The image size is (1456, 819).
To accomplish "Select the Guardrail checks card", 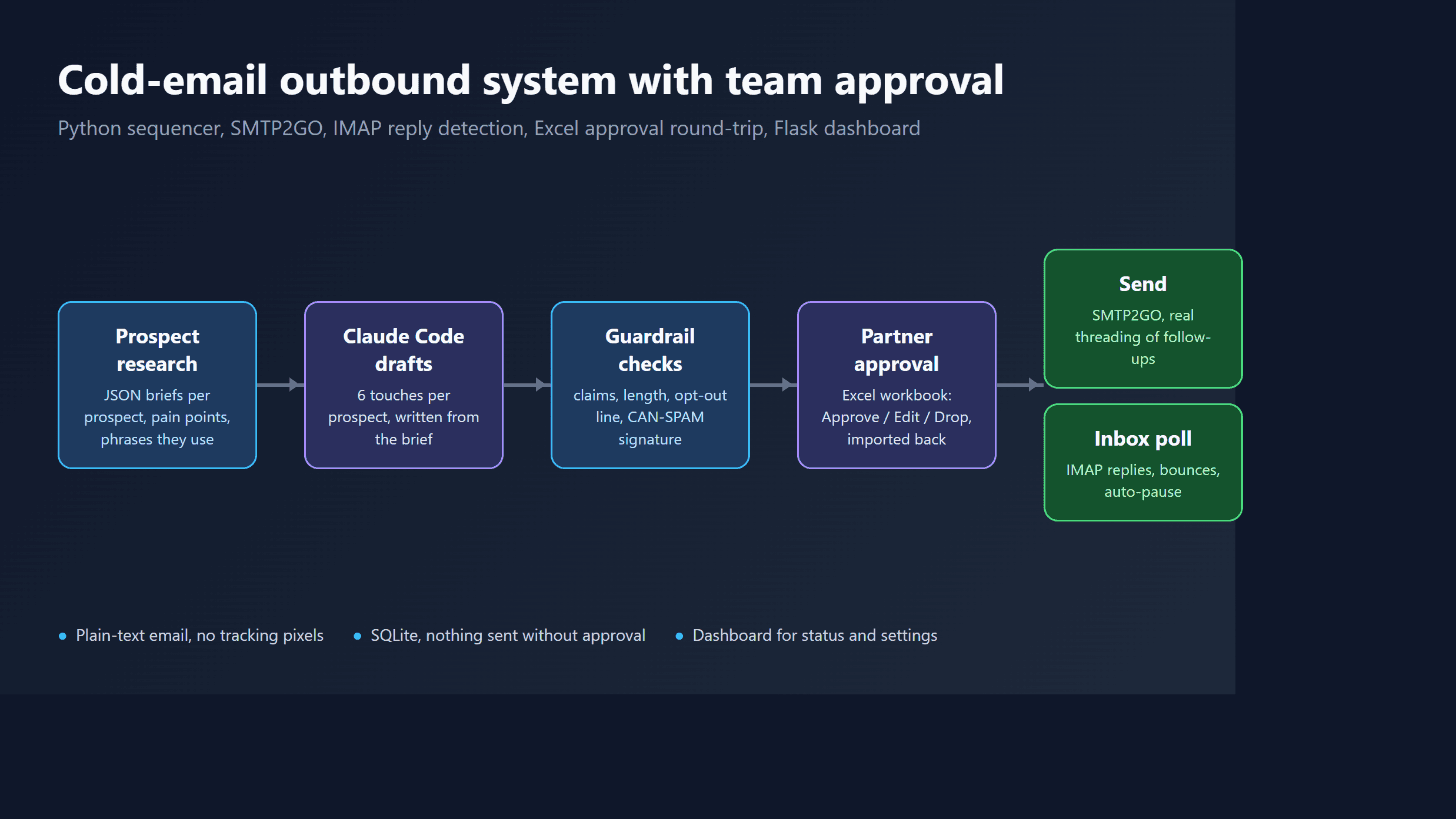I will (x=650, y=385).
